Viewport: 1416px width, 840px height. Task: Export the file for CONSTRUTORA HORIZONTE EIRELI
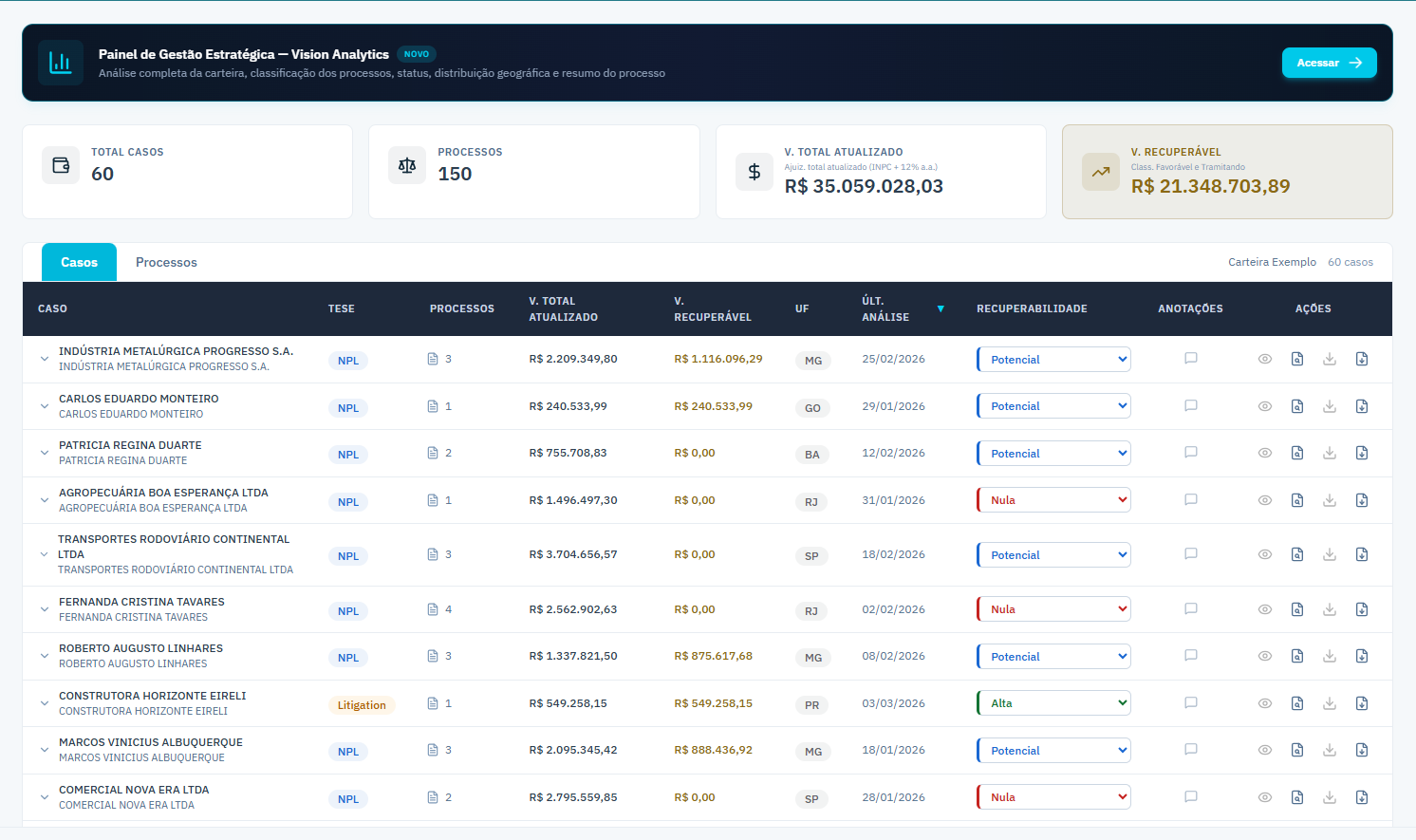point(1362,703)
